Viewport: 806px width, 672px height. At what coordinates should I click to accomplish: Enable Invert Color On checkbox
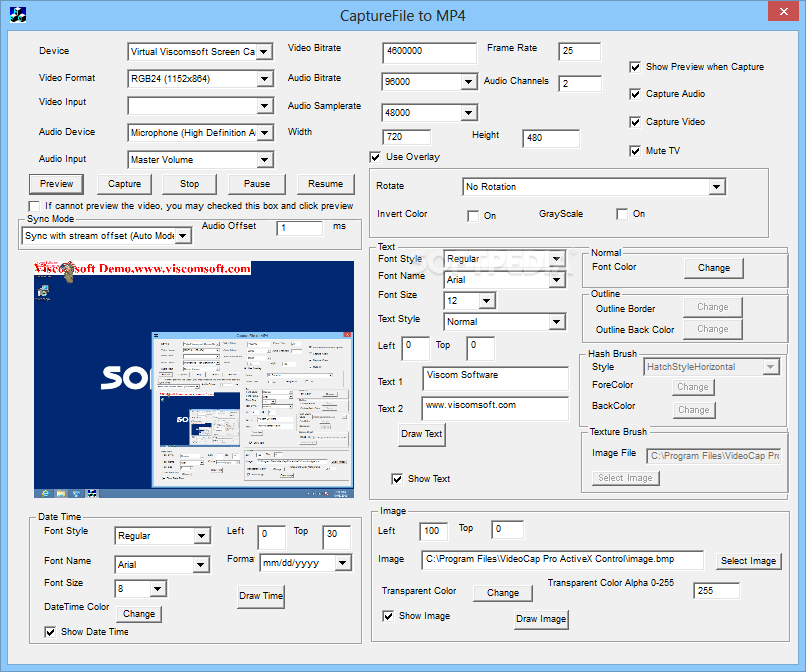pos(473,216)
